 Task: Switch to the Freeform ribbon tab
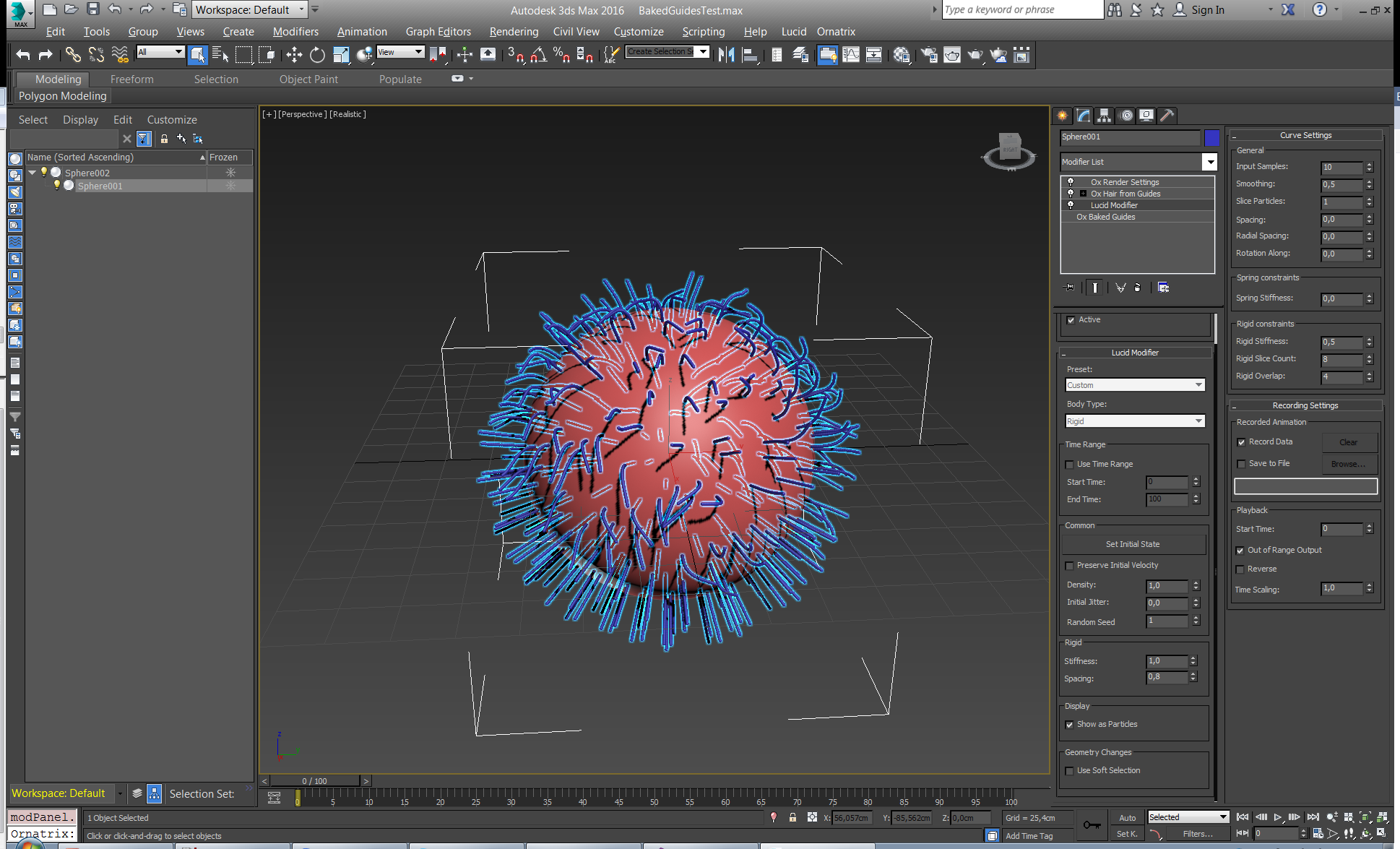pyautogui.click(x=131, y=79)
